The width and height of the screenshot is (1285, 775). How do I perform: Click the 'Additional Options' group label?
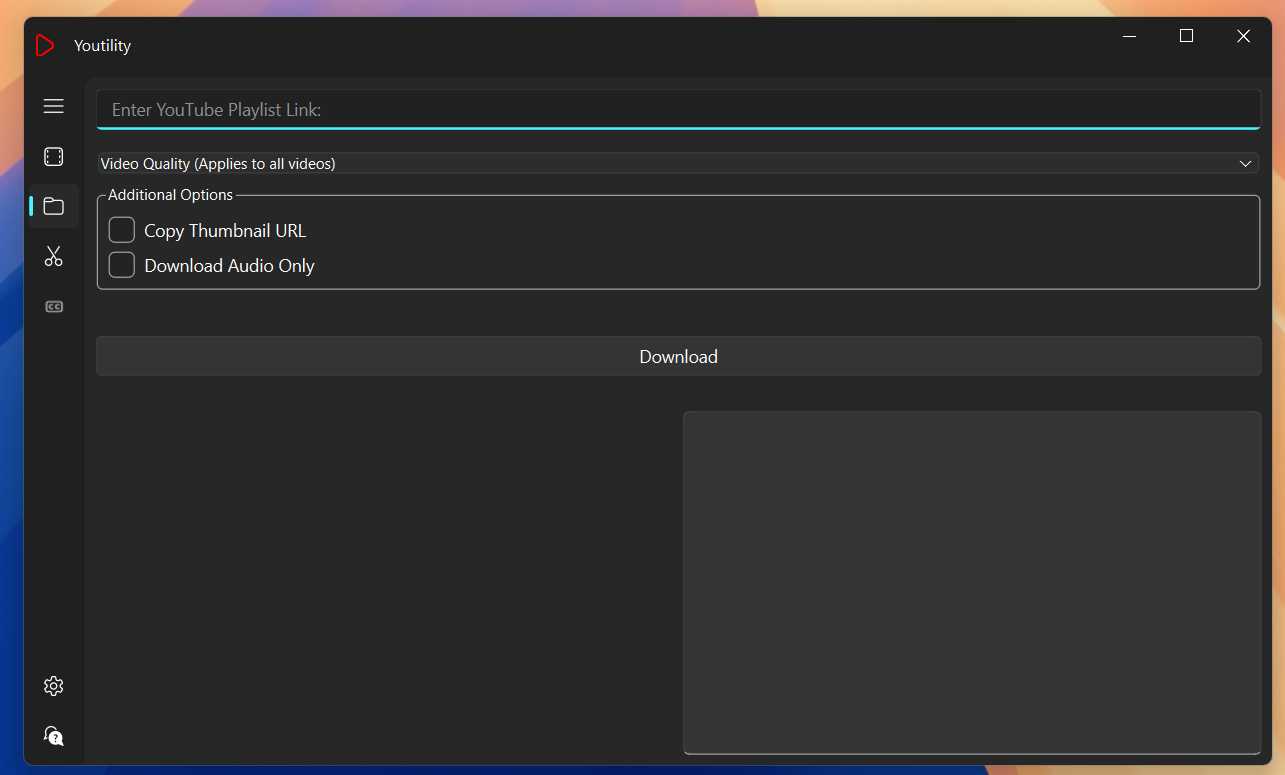(x=170, y=195)
